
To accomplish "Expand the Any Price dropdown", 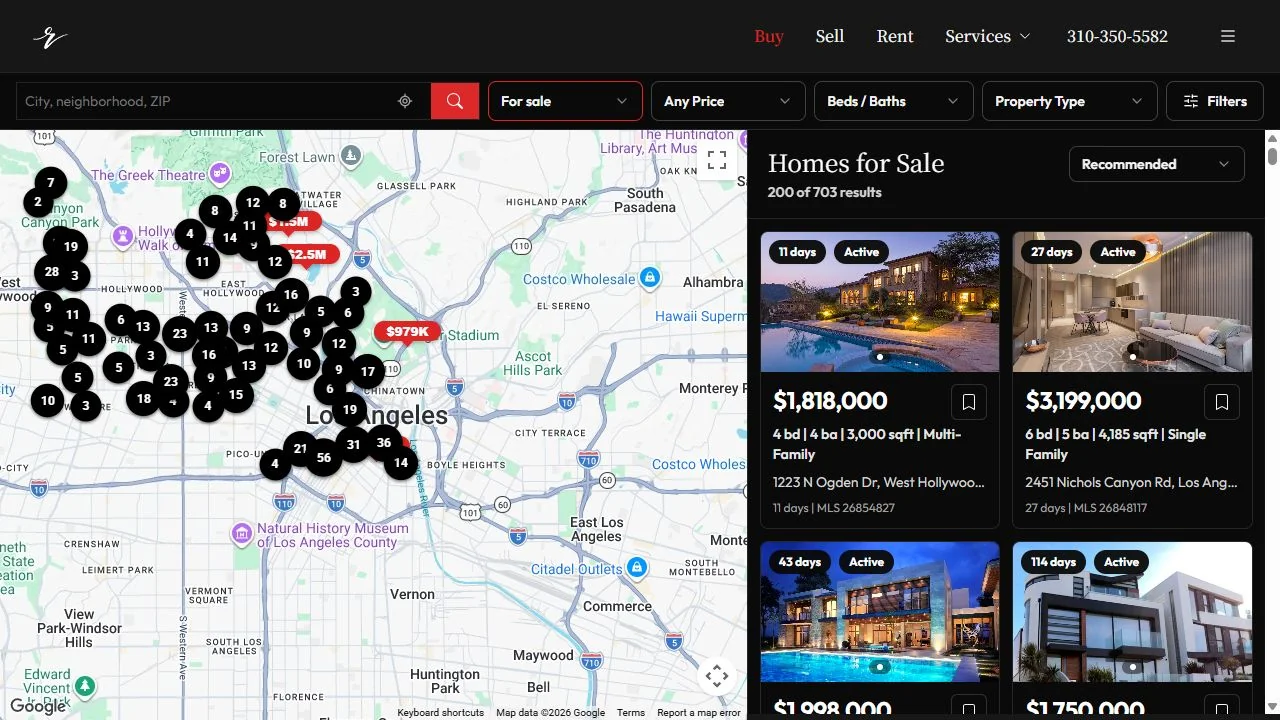I will pos(728,101).
